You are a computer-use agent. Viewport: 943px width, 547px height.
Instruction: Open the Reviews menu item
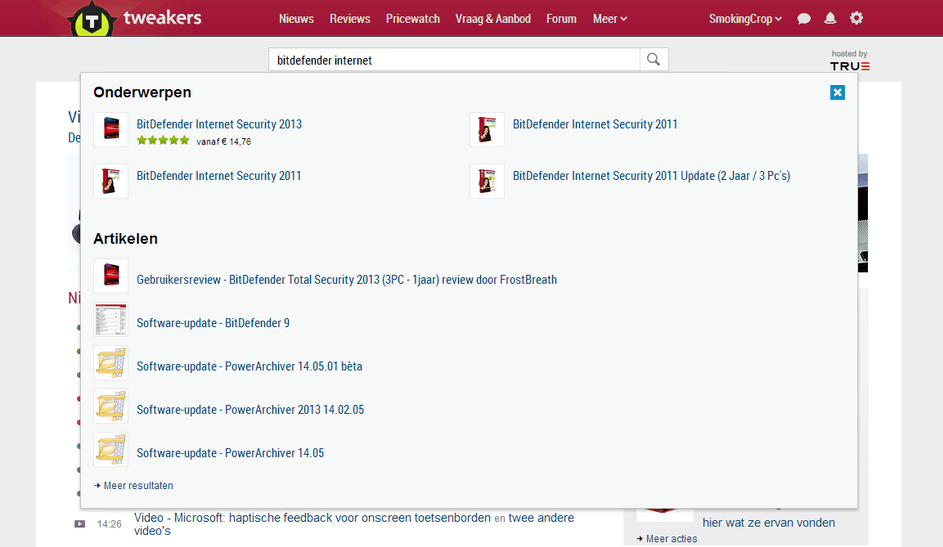click(x=349, y=19)
